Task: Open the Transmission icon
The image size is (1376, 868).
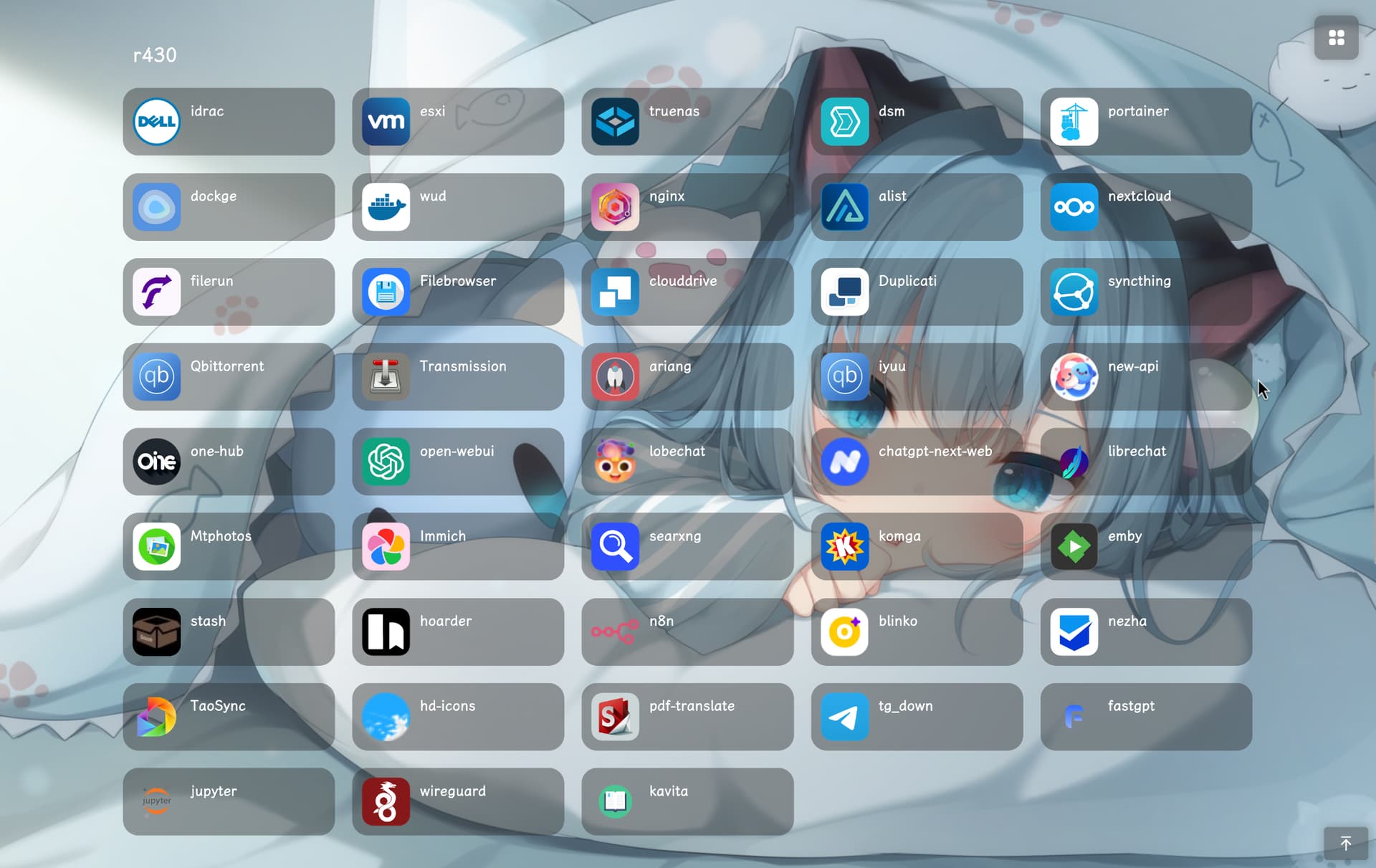Action: point(386,377)
